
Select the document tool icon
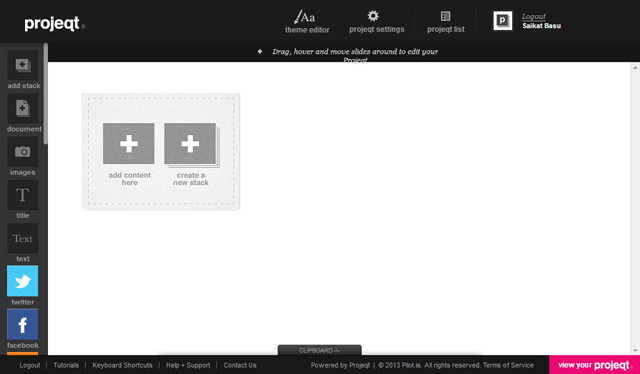coord(23,108)
